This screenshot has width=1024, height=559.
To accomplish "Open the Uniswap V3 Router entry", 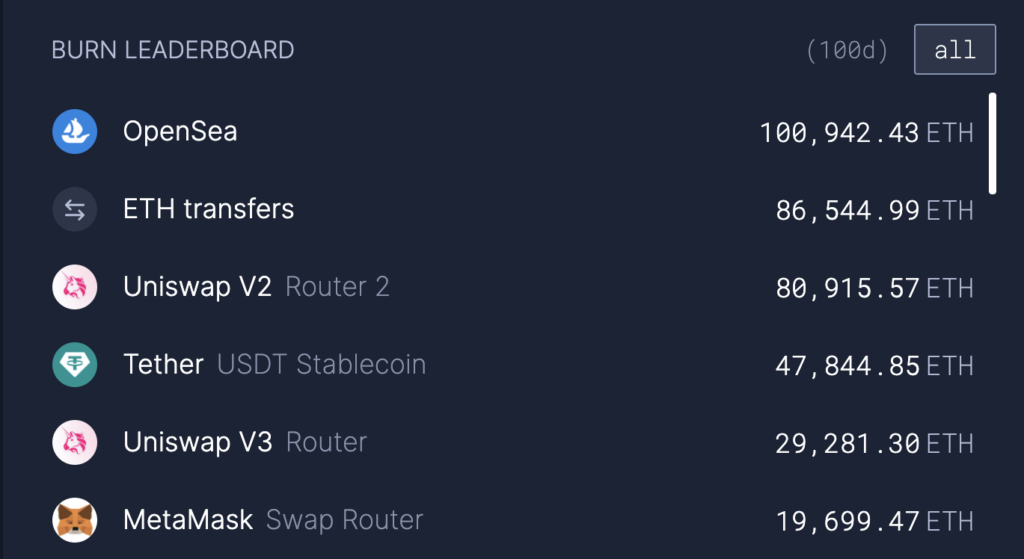I will coord(513,442).
